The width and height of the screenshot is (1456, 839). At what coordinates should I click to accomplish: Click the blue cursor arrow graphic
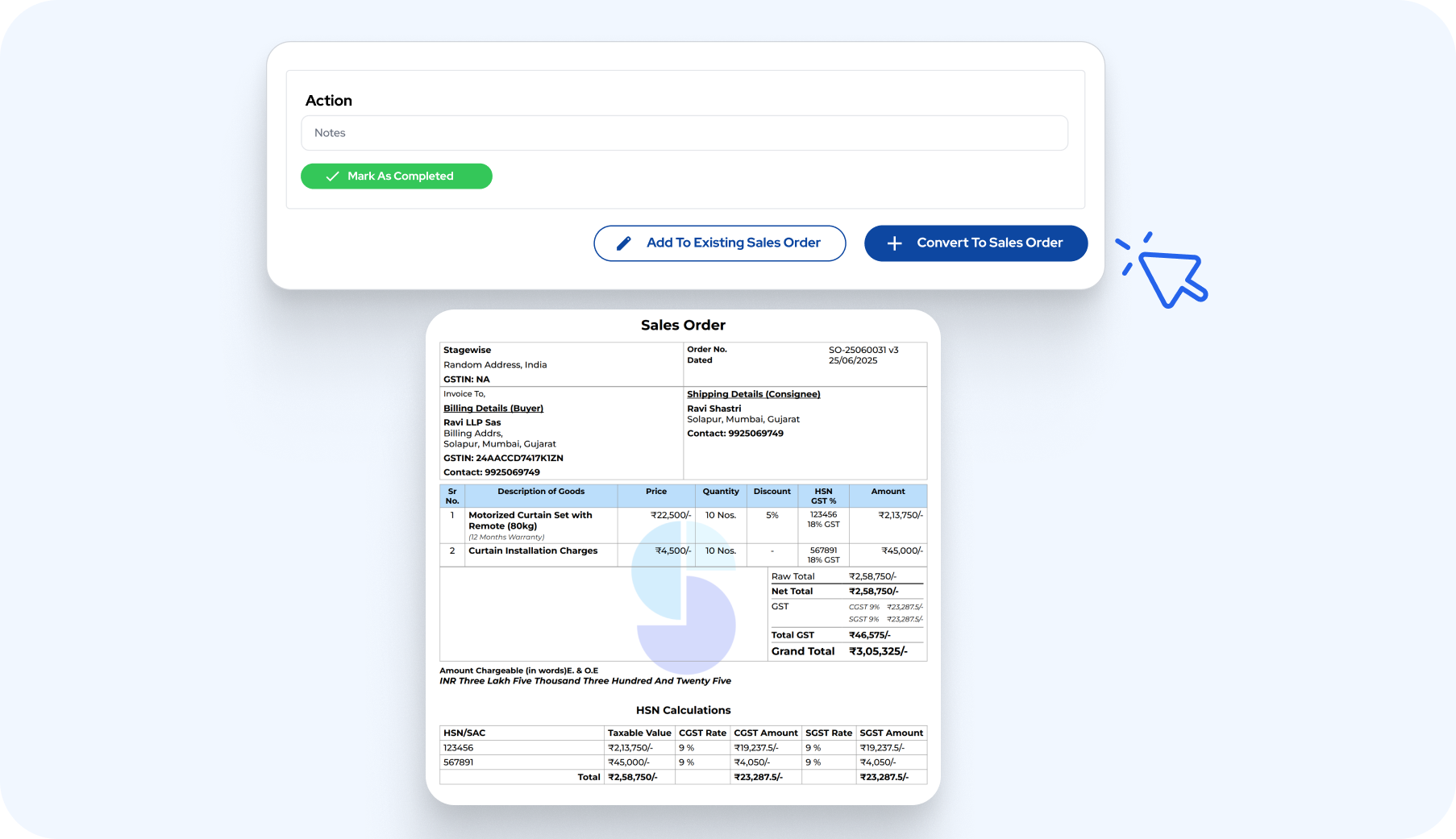[x=1171, y=276]
